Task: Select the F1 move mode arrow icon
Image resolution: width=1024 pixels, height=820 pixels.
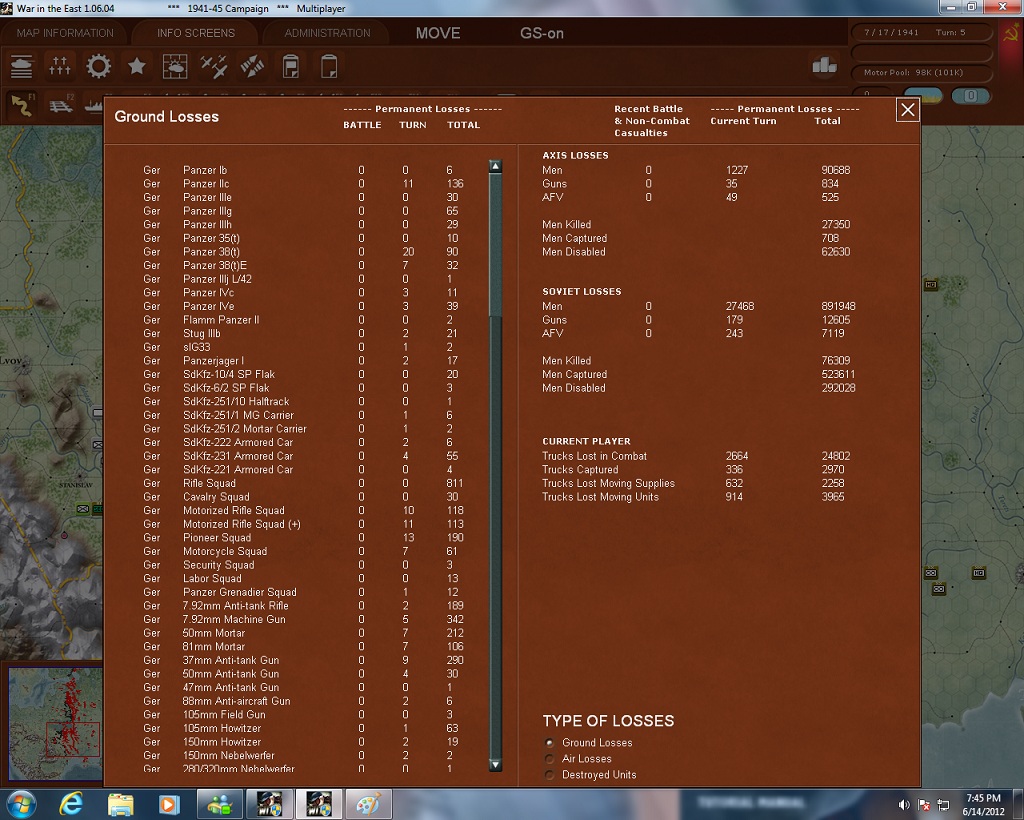Action: point(22,104)
